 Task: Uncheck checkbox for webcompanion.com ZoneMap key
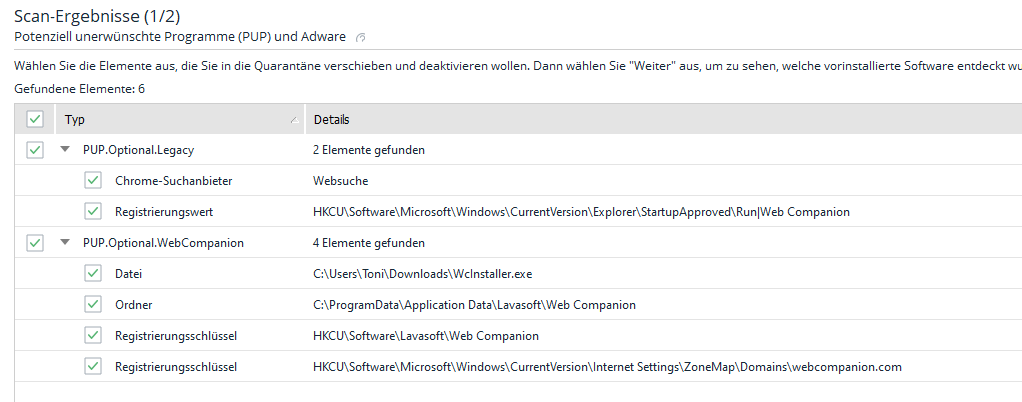pyautogui.click(x=93, y=366)
